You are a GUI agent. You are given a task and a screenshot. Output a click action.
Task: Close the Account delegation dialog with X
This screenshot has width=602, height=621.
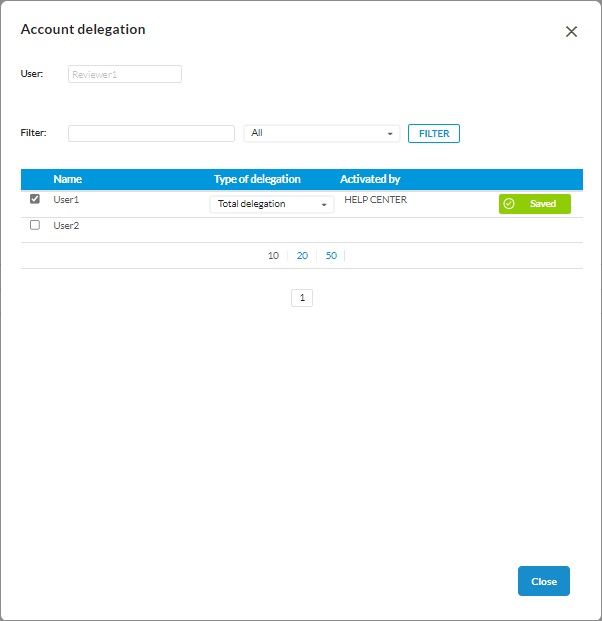tap(571, 31)
